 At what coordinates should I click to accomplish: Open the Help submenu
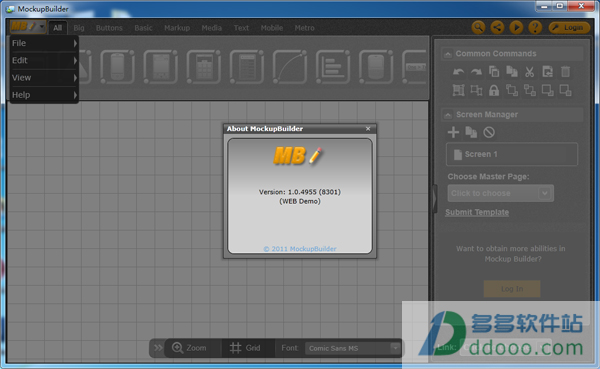coord(44,95)
